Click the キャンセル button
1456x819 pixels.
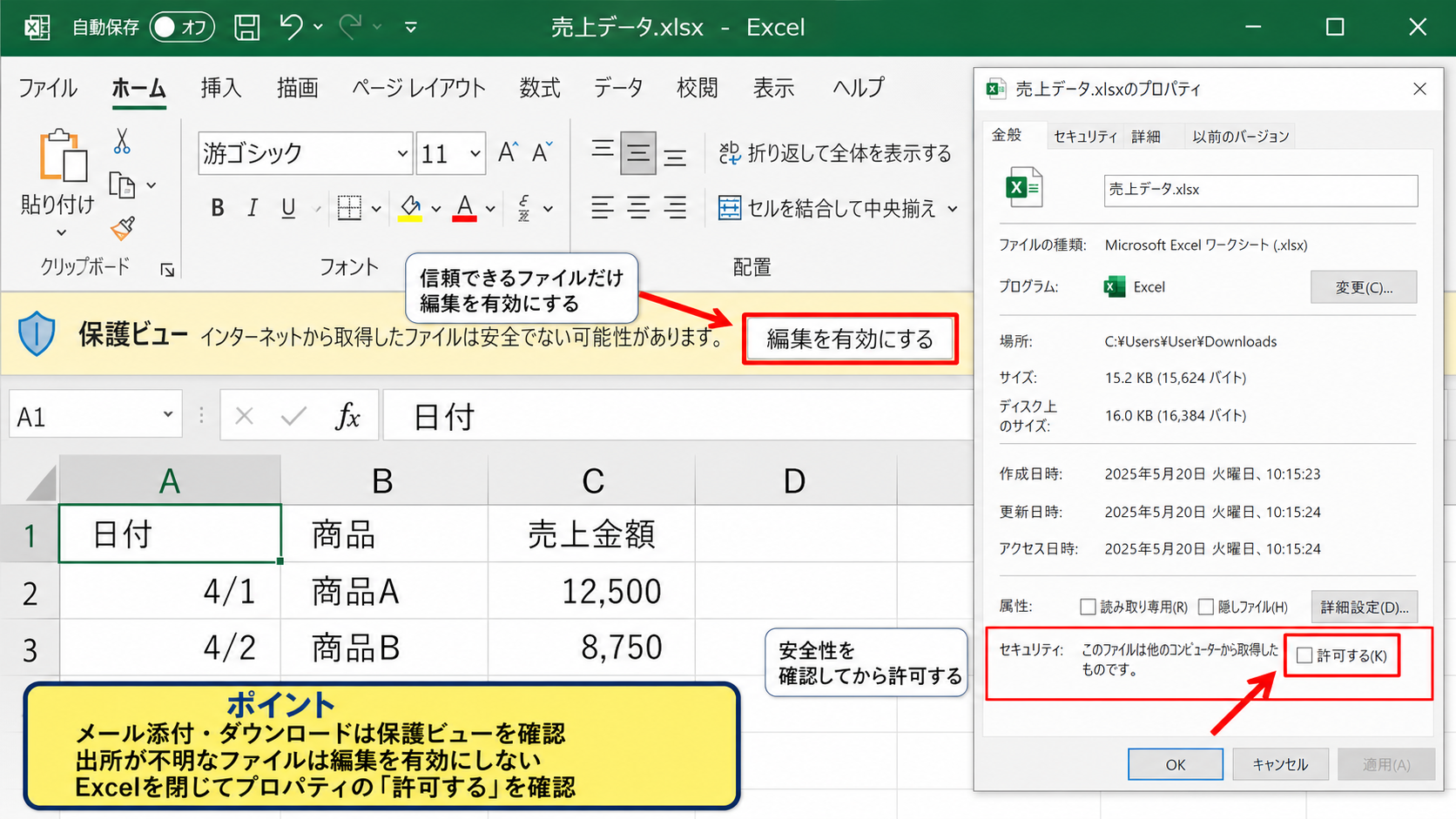[x=1280, y=764]
